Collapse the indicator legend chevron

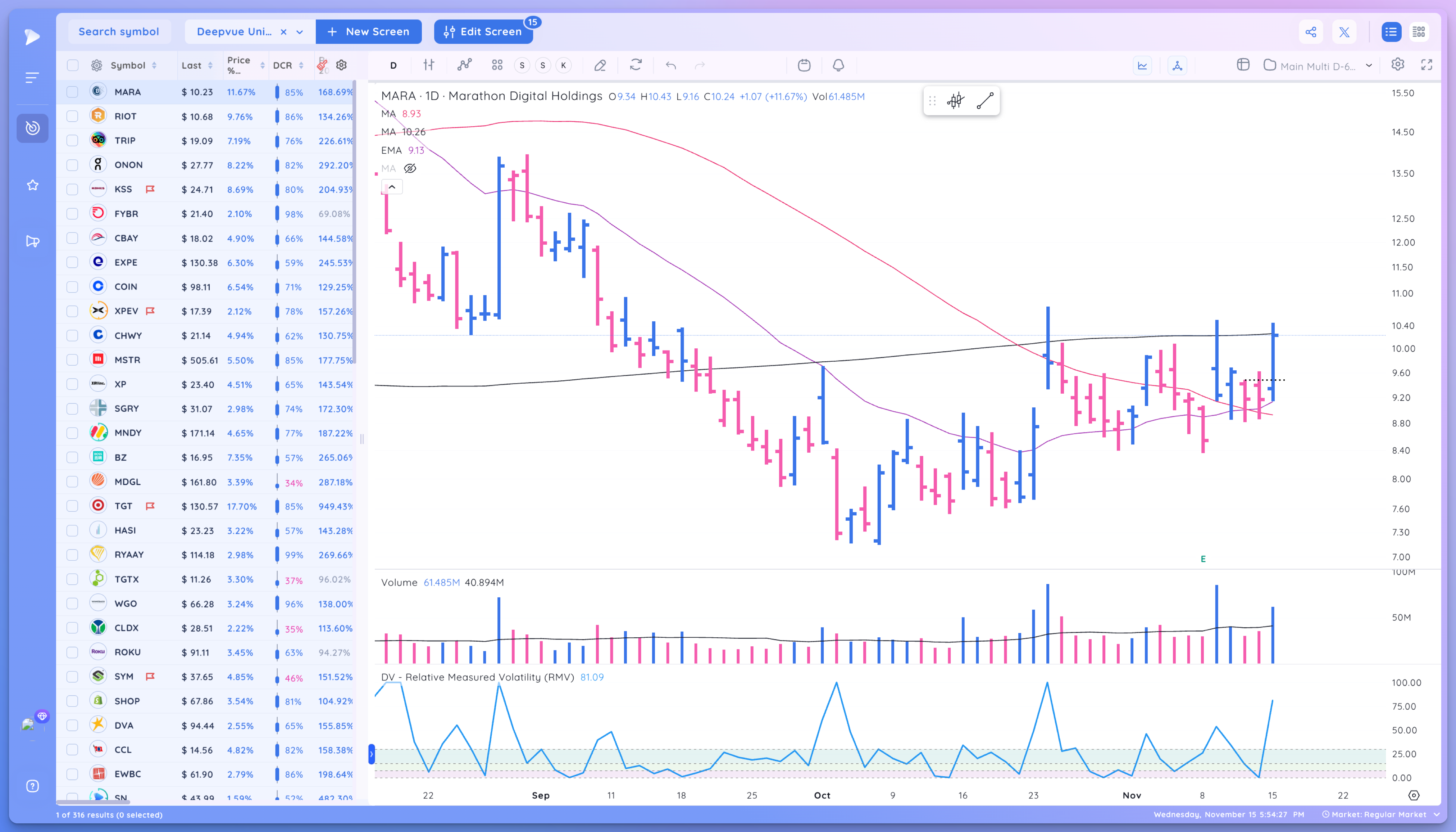(392, 187)
